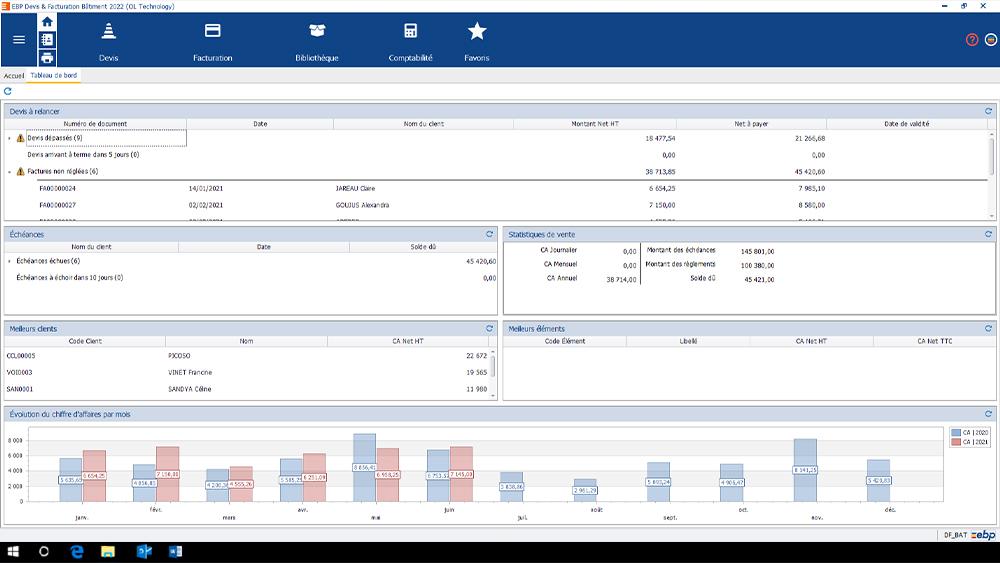Sort by Montant Net HT column header
Screen dimensions: 1000x563
(x=594, y=124)
